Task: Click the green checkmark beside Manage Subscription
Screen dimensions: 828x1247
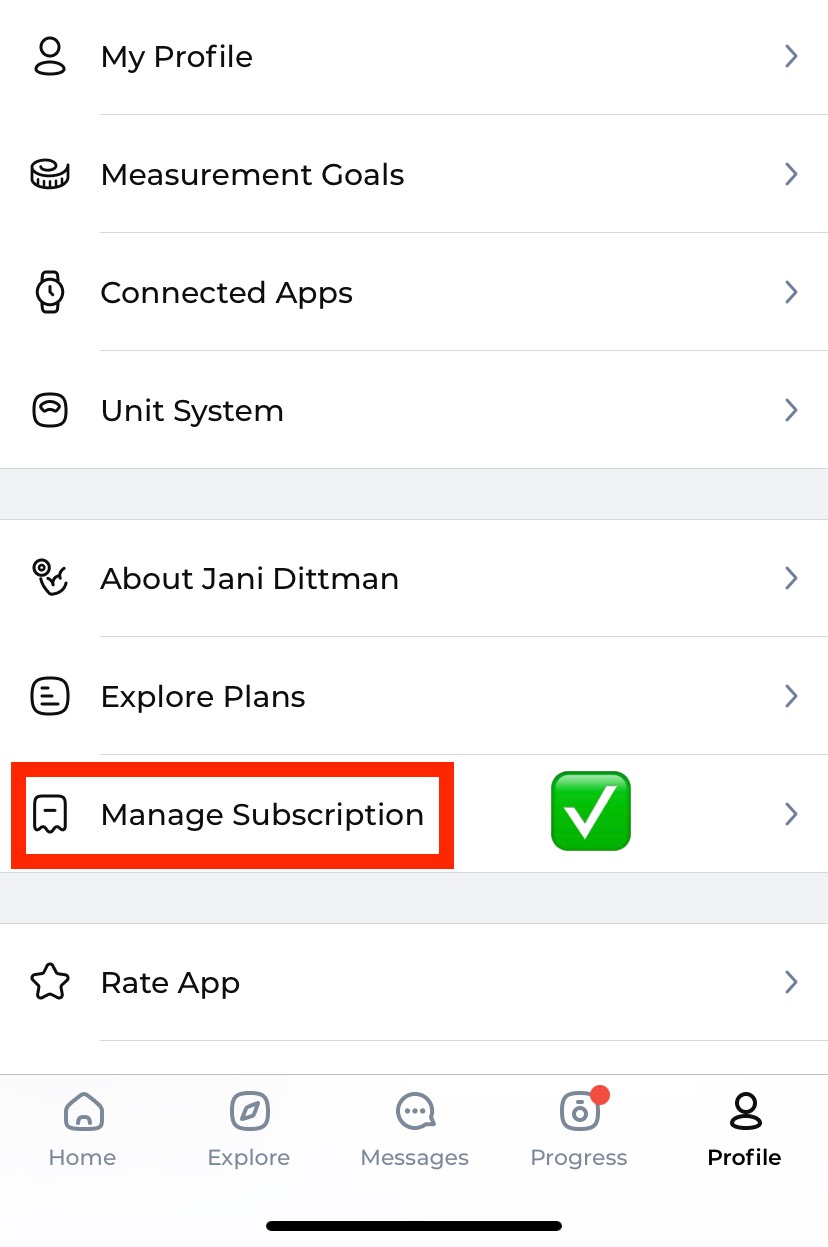Action: tap(590, 810)
